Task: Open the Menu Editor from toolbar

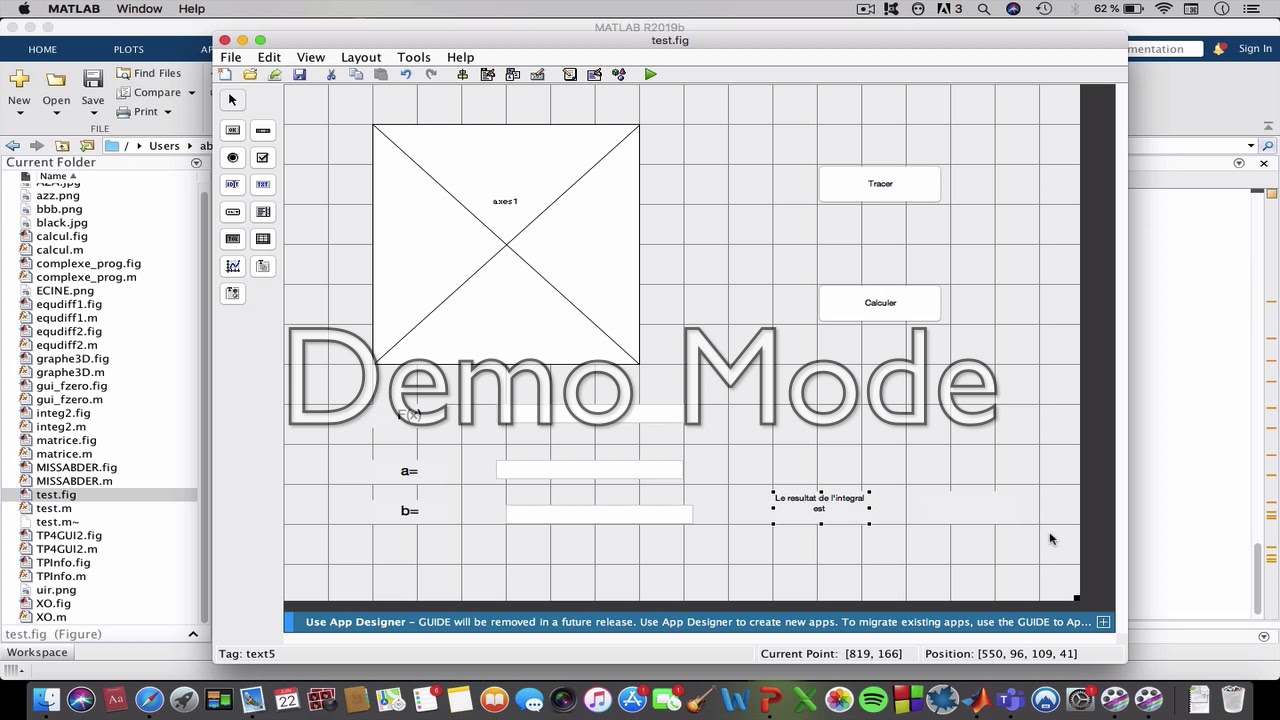Action: (488, 74)
